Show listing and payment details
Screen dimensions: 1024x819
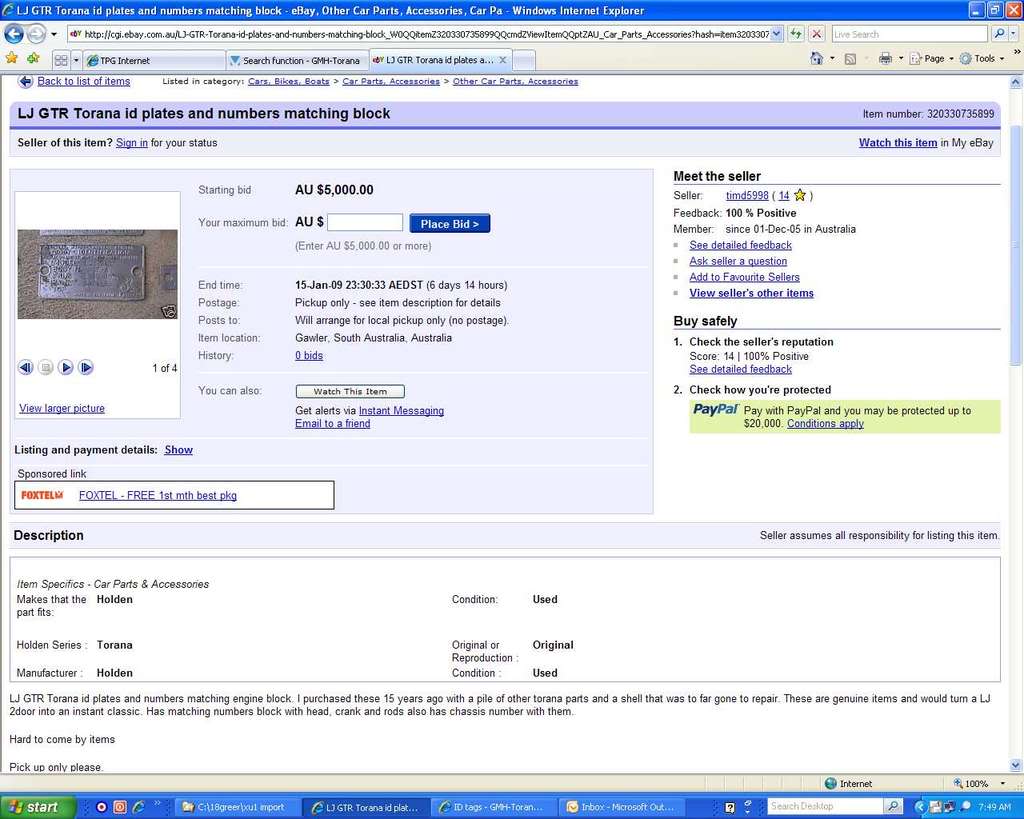[179, 450]
